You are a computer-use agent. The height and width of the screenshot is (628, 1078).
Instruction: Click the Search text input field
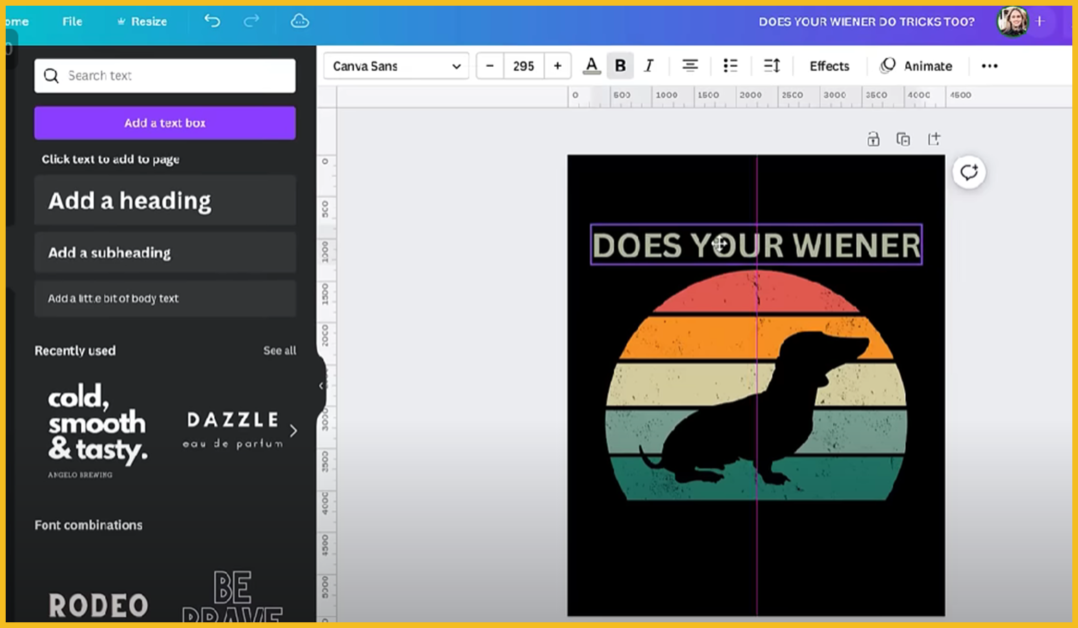coord(165,76)
